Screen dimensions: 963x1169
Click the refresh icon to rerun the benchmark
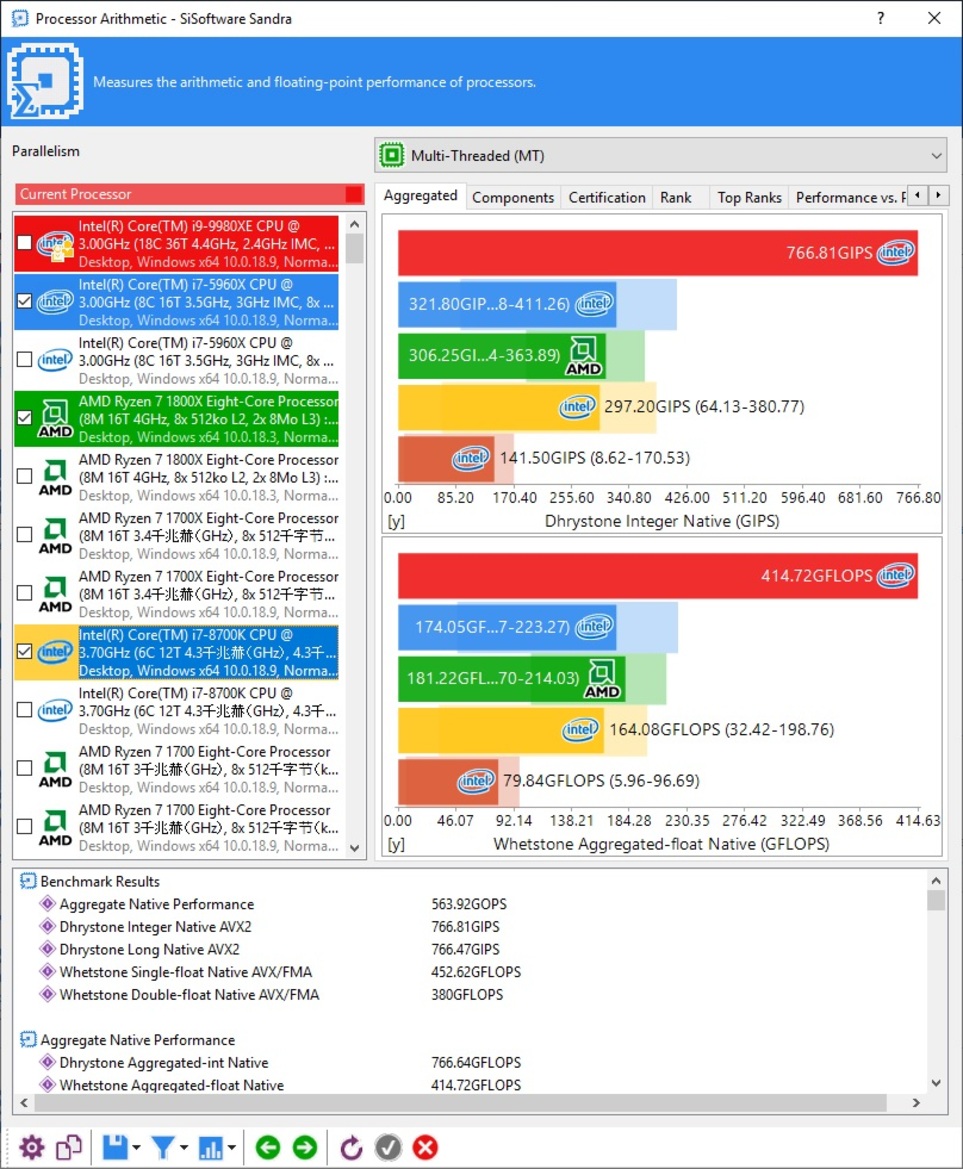tap(351, 1147)
